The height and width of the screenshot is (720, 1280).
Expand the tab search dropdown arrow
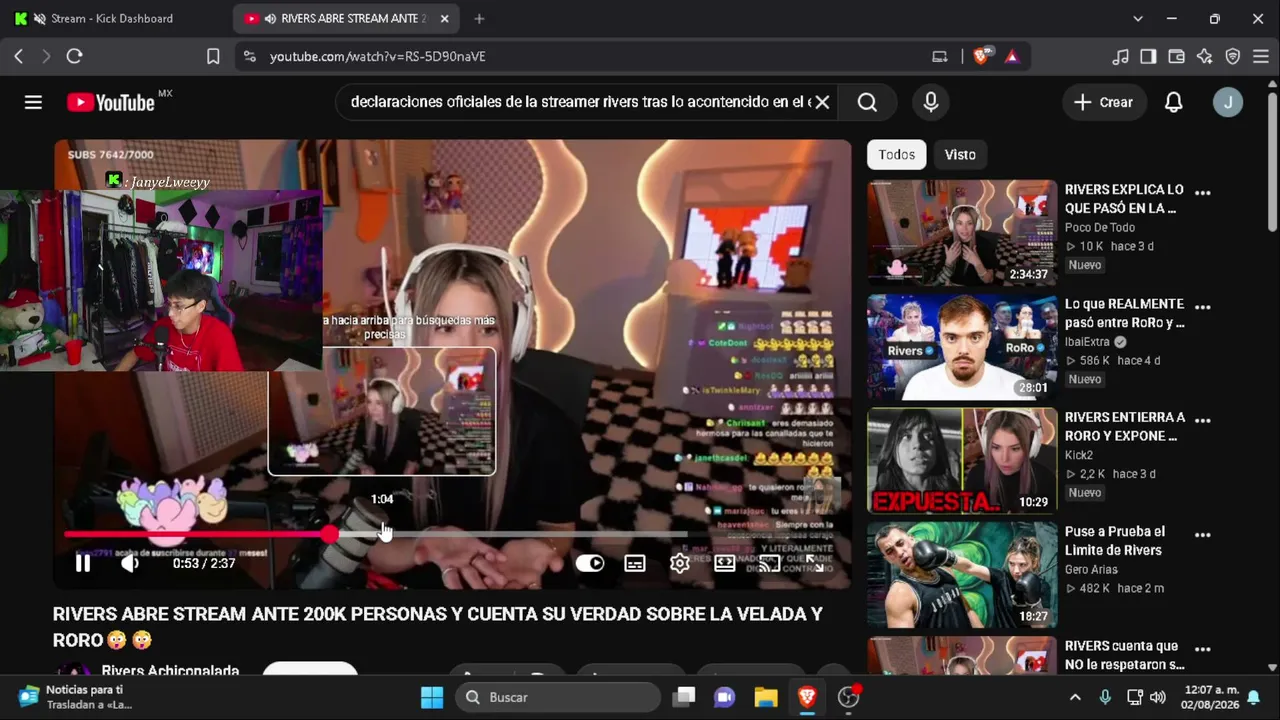[1138, 18]
